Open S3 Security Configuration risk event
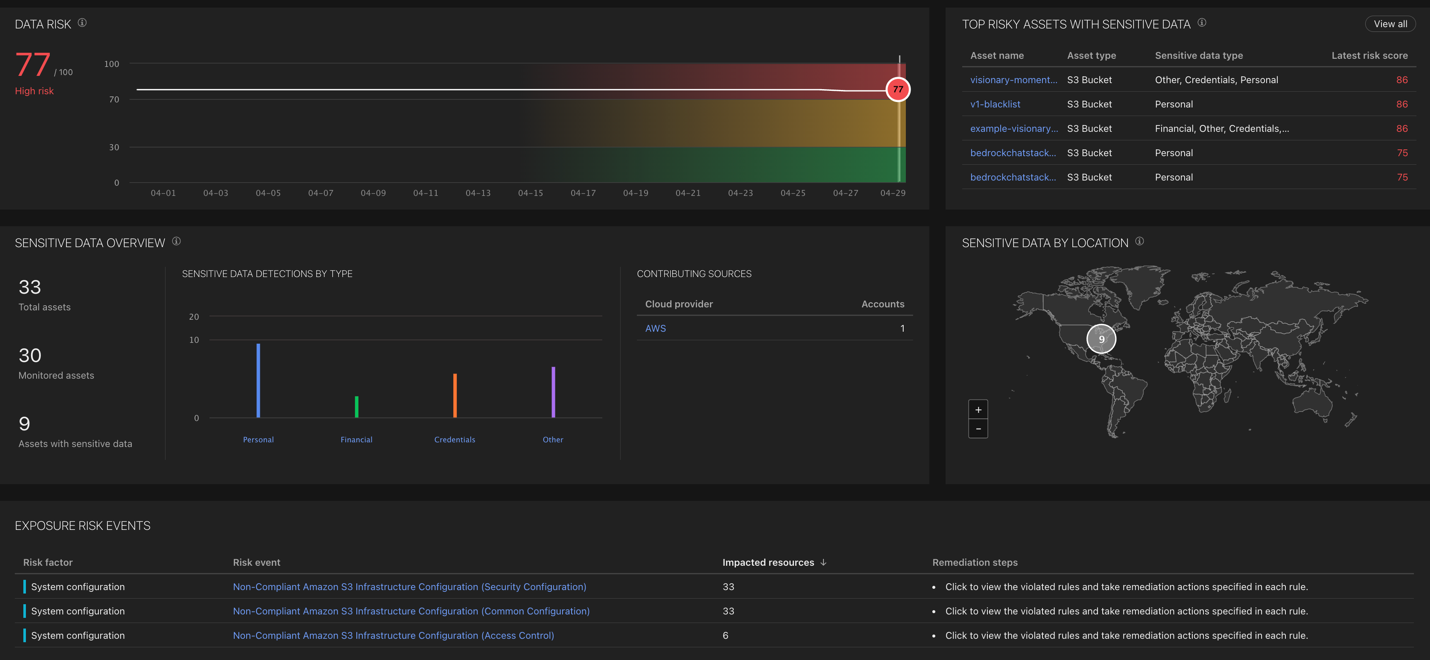The width and height of the screenshot is (1430, 660). click(409, 587)
